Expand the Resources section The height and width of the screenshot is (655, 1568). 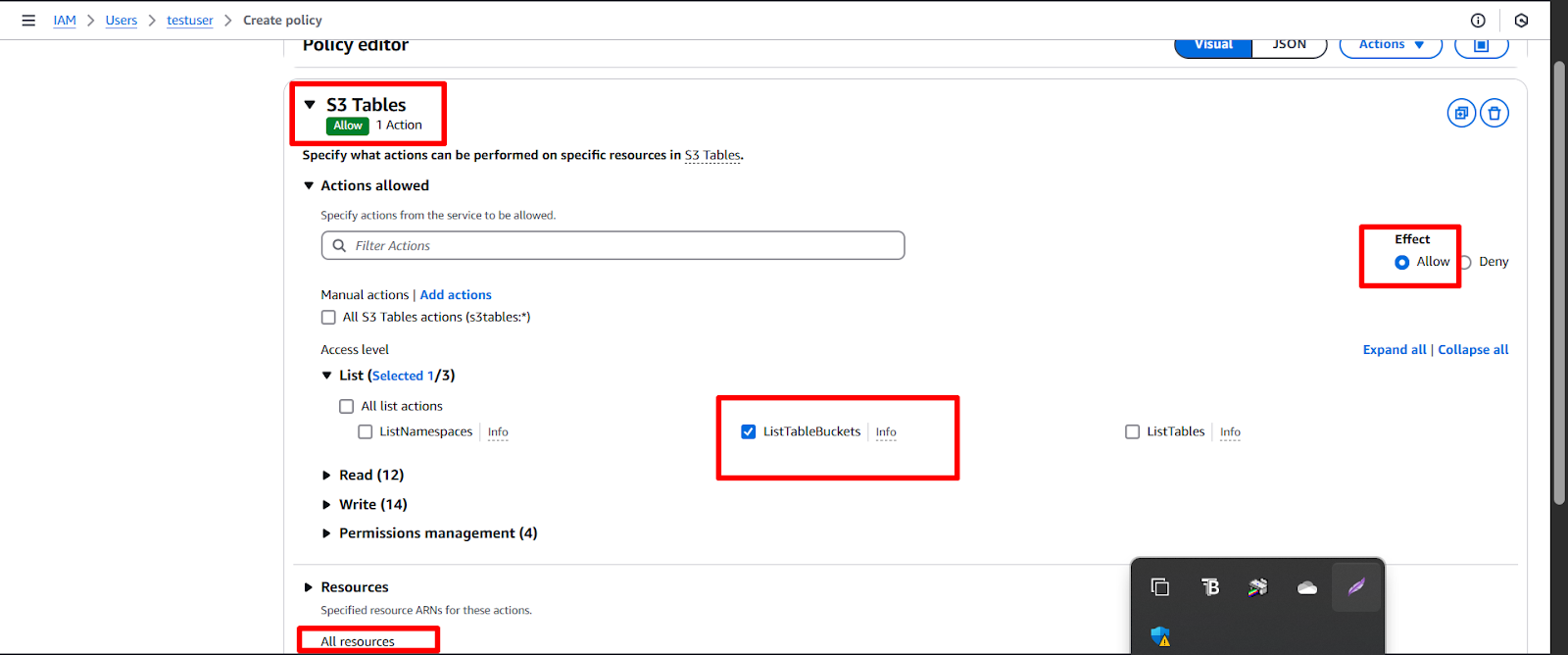click(x=309, y=587)
